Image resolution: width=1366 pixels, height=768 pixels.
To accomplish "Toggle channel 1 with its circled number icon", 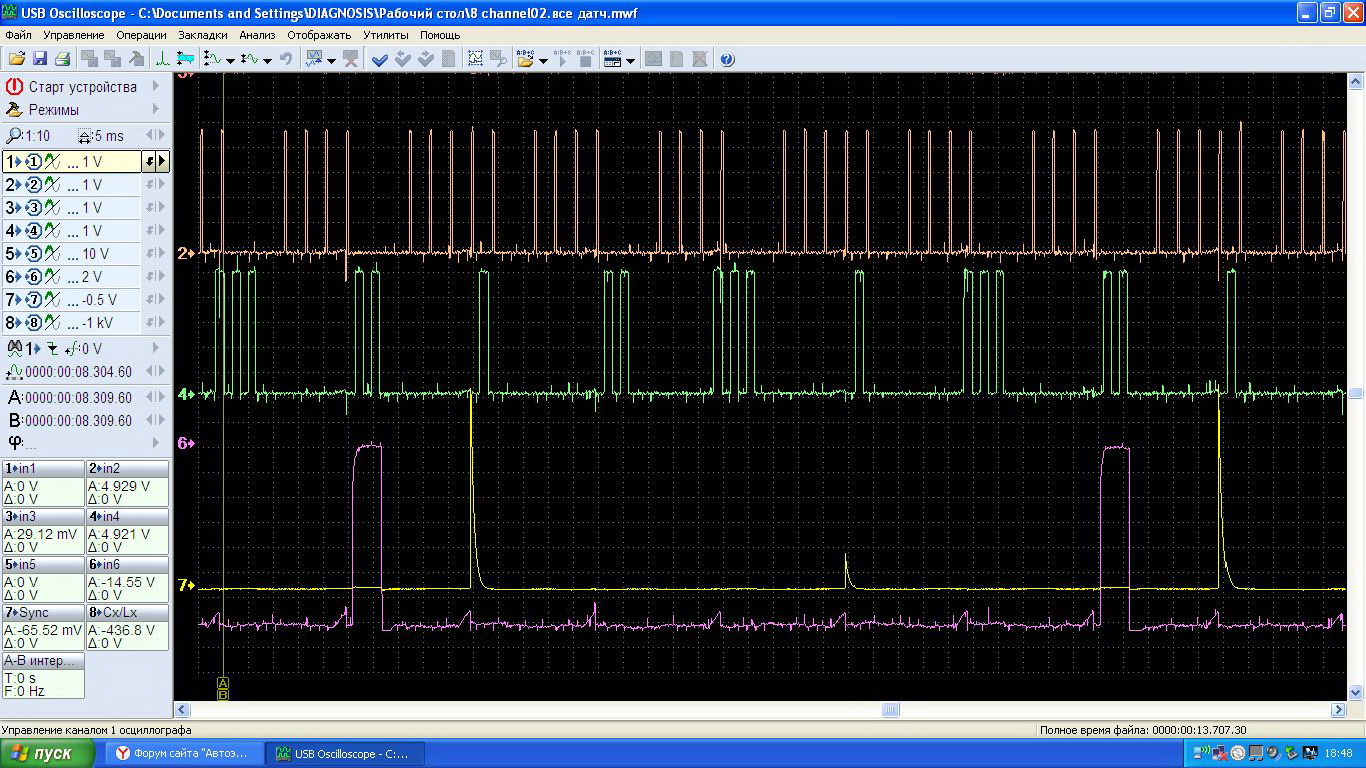I will pos(33,161).
